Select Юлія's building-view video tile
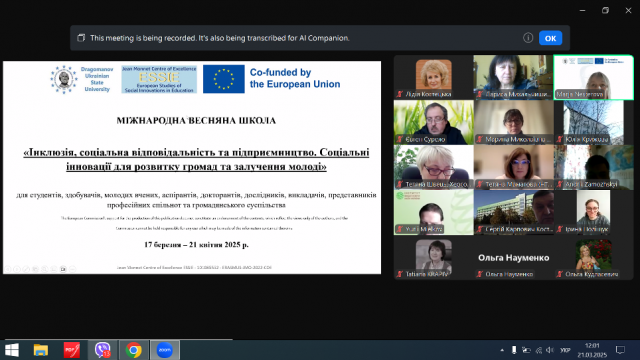Image resolution: width=640 pixels, height=360 pixels. 593,122
